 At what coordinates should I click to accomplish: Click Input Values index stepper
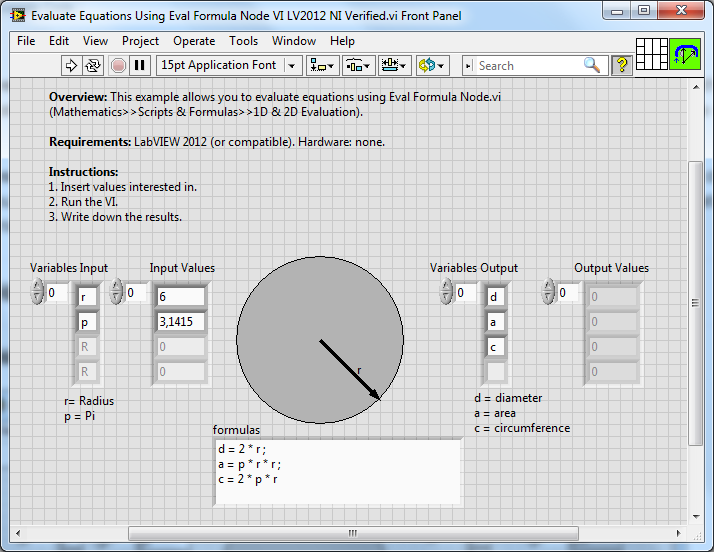pos(116,291)
